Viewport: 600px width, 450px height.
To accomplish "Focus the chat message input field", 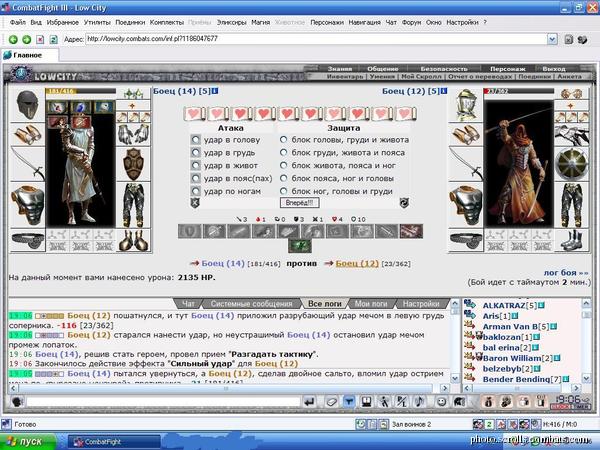I will [x=163, y=402].
